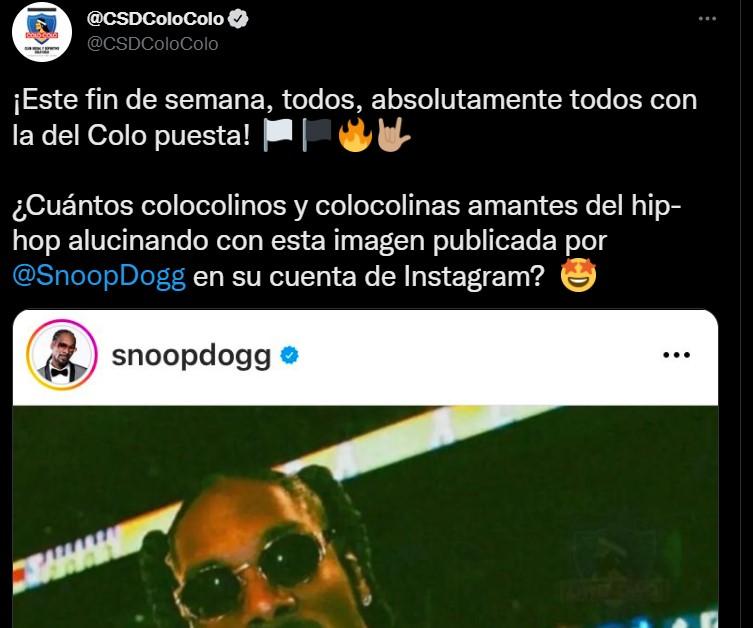The image size is (753, 628).
Task: Open the embedded Snoop Dogg photo
Action: point(365,517)
